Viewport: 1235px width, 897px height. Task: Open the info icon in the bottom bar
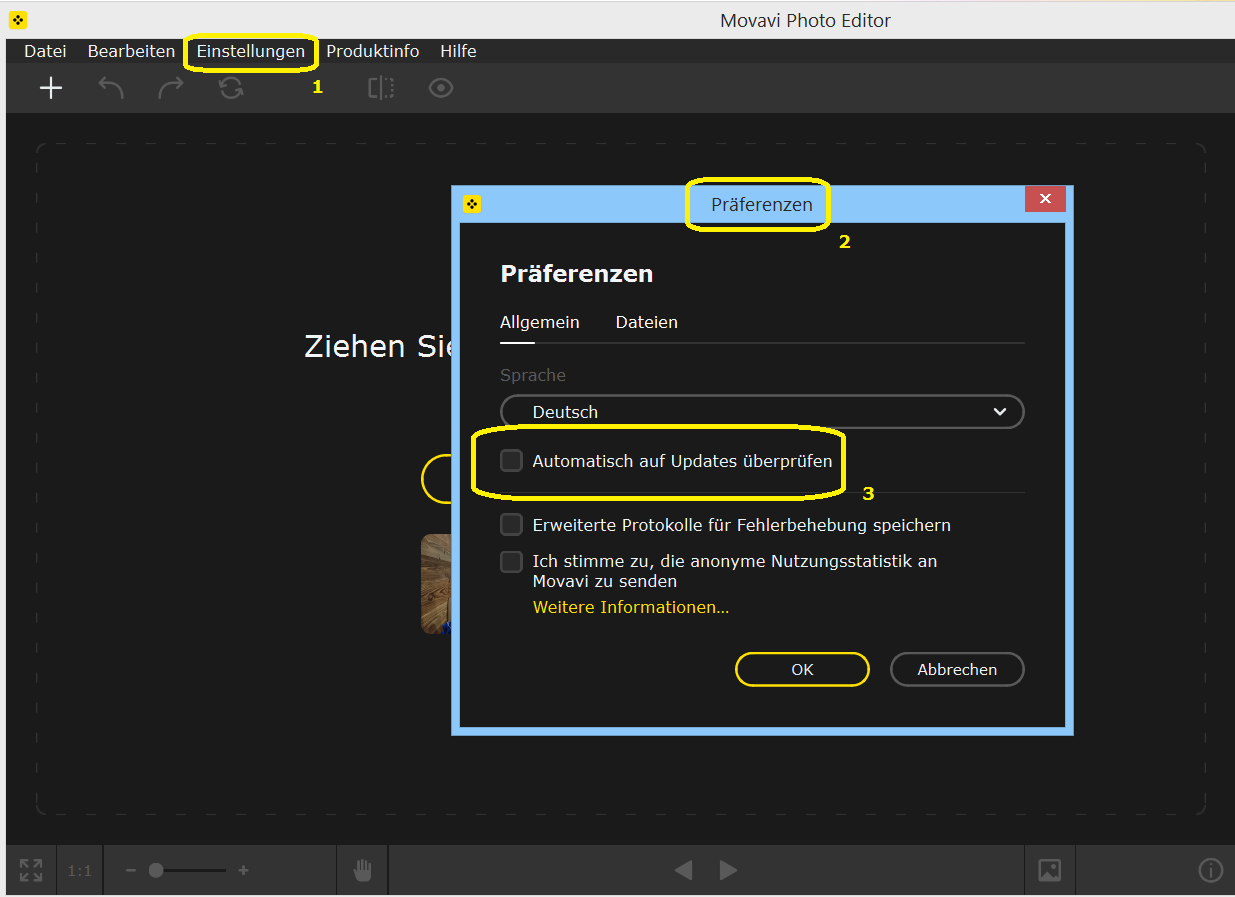point(1210,871)
